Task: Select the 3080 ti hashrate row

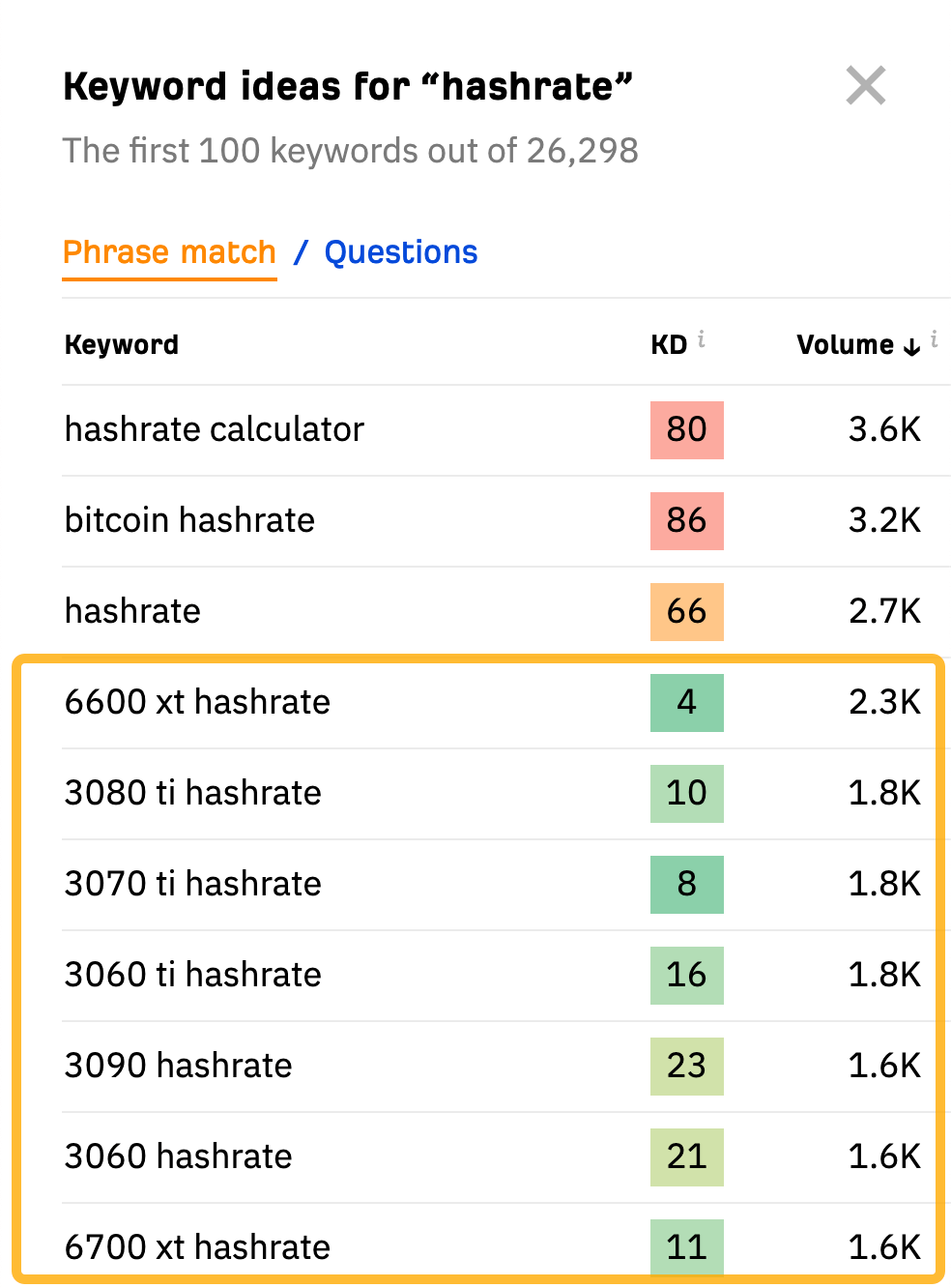Action: pos(192,794)
